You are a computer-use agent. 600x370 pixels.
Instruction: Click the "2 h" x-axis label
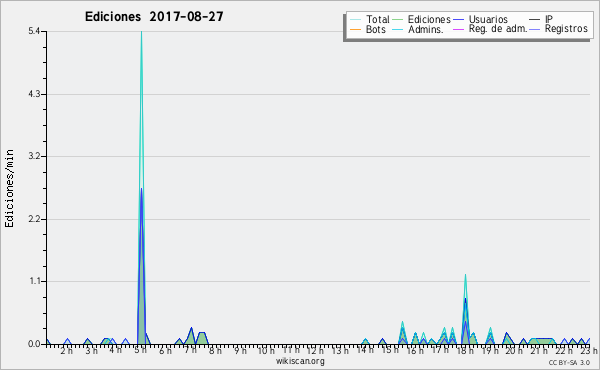(66, 351)
